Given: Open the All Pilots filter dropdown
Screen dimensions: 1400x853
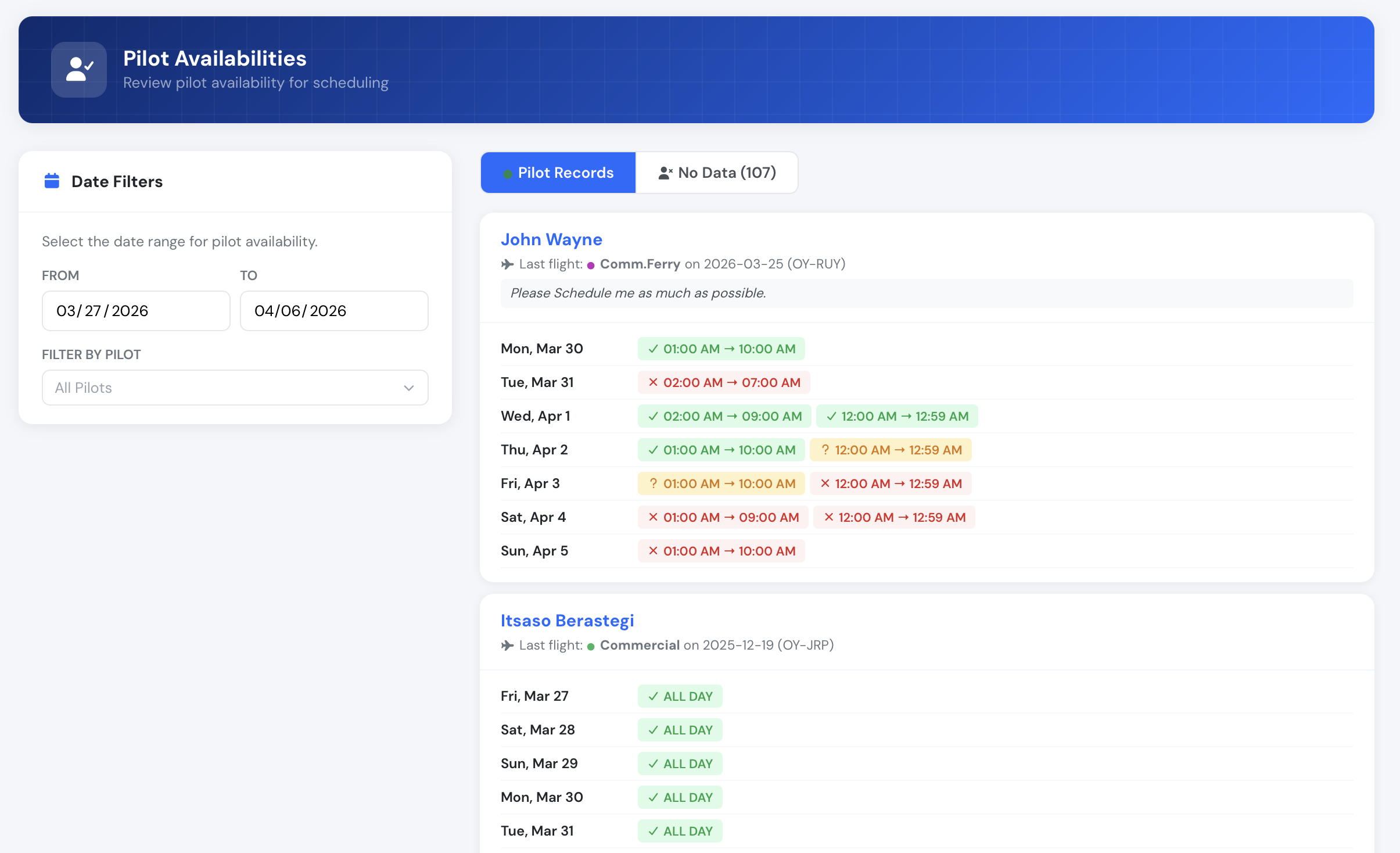Looking at the screenshot, I should point(235,388).
